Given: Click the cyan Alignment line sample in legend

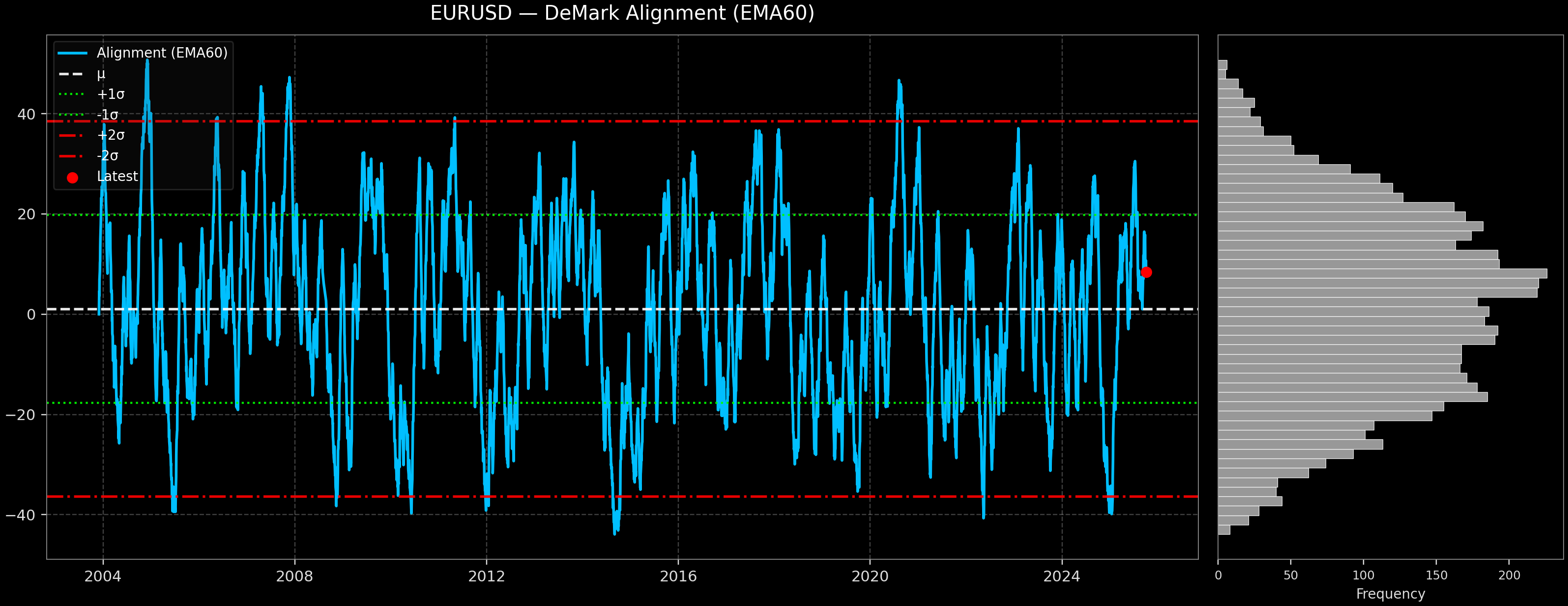Looking at the screenshot, I should click(x=72, y=54).
